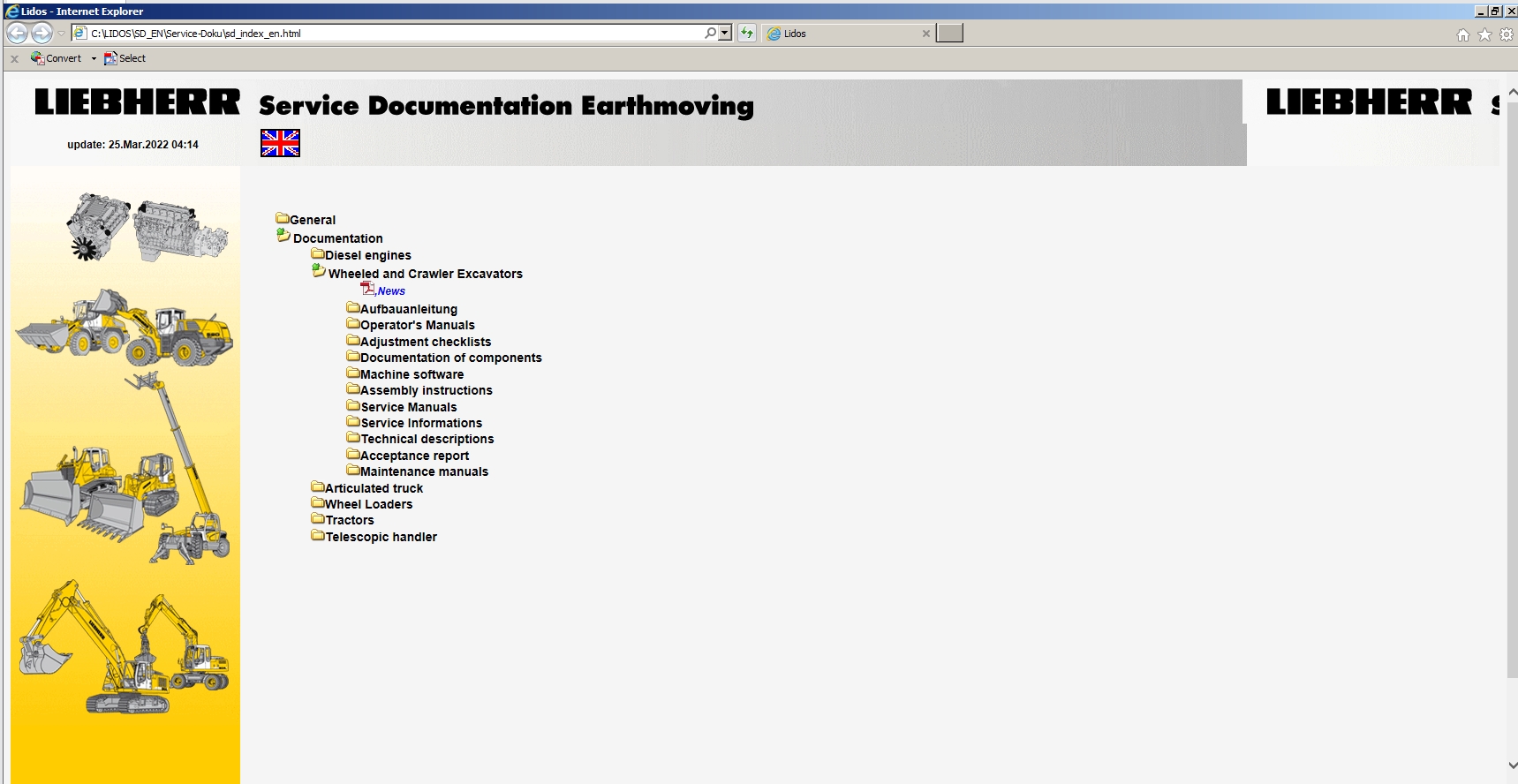
Task: Open the Machine software folder icon
Action: tap(353, 373)
